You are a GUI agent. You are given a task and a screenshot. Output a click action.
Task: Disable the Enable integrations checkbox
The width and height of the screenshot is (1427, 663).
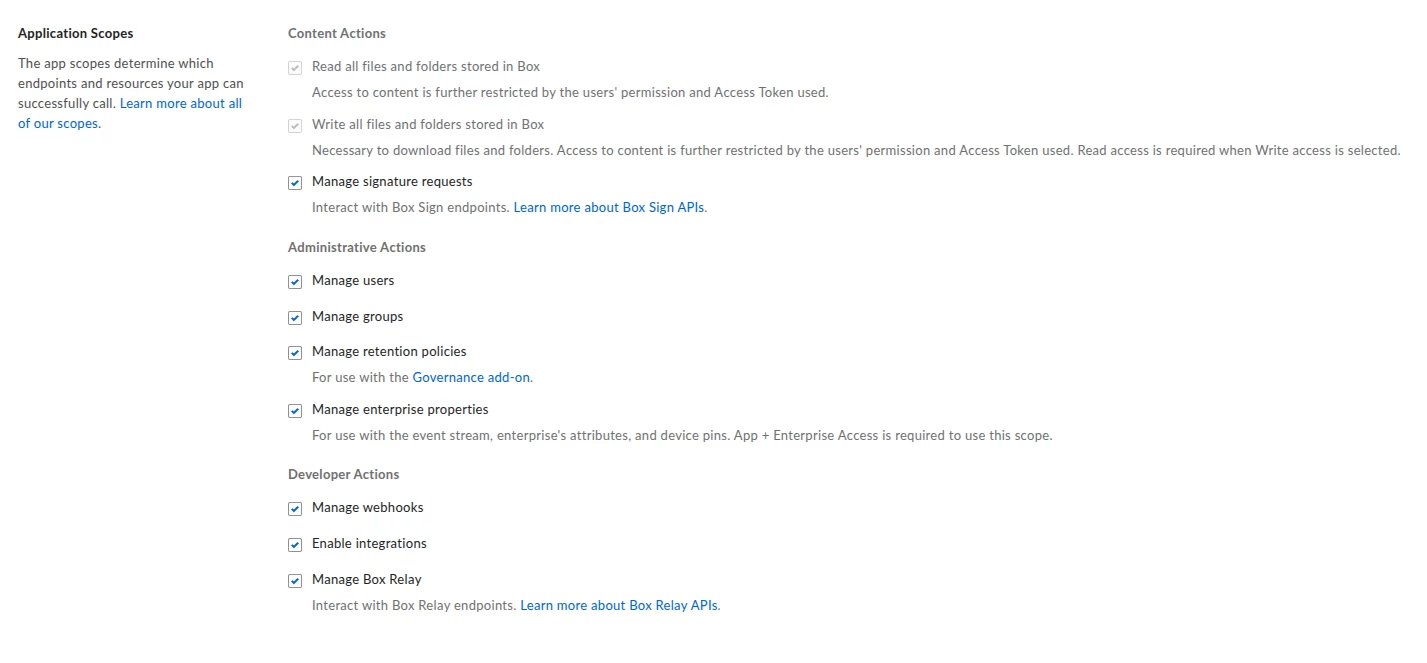[x=295, y=545]
